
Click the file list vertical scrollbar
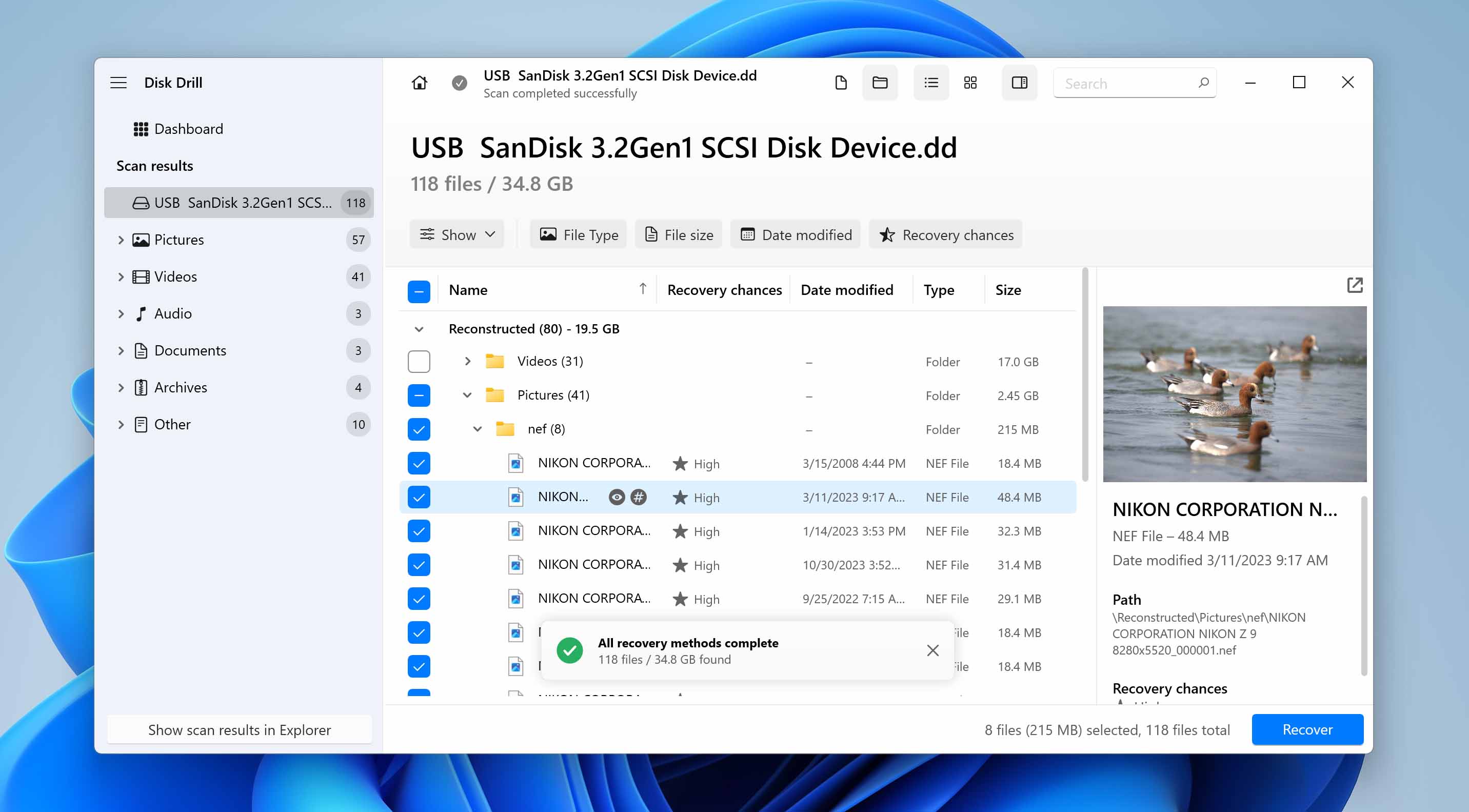coord(1085,374)
